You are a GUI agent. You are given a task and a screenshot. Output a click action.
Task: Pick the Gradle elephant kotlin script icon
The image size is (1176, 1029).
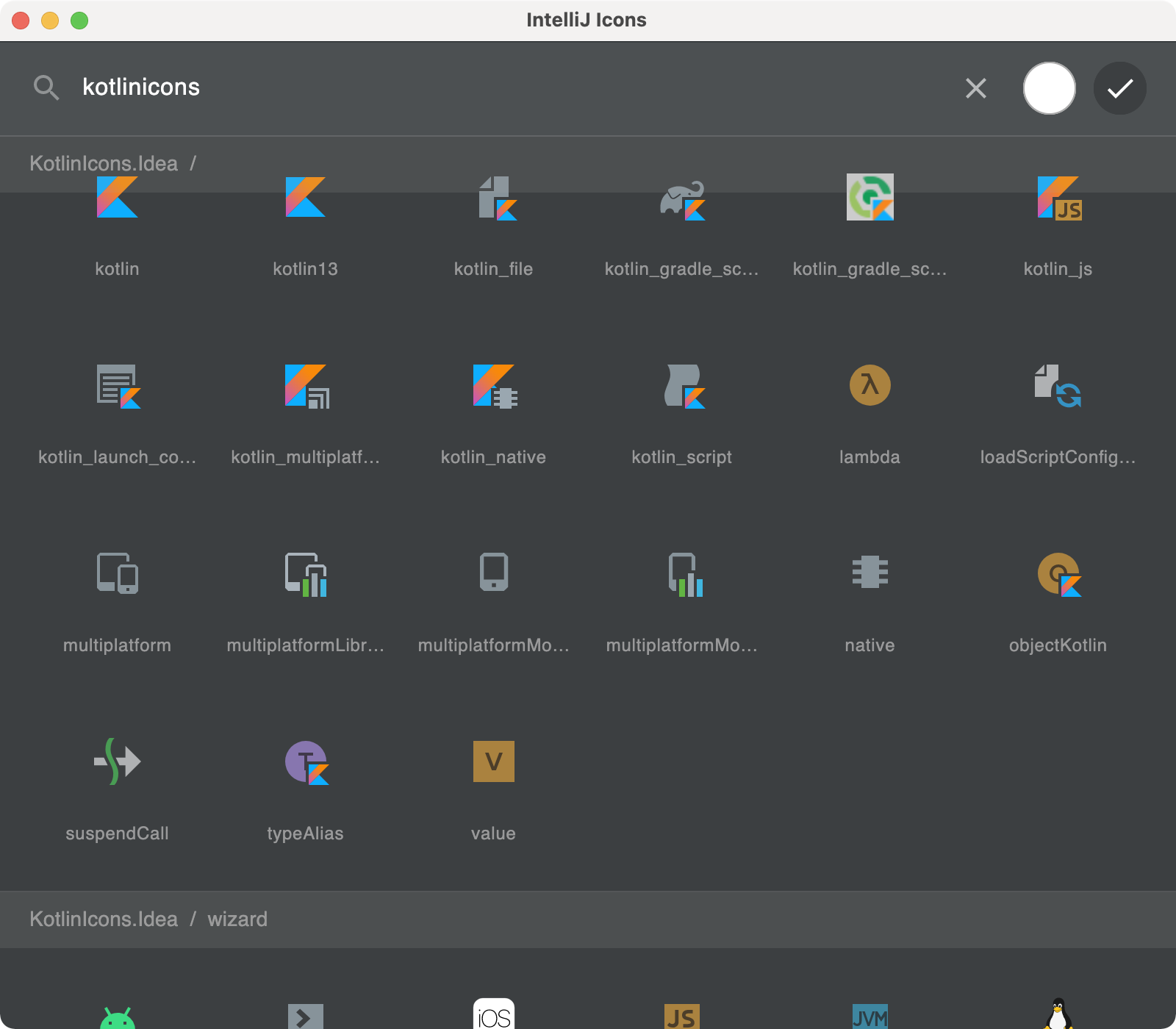tap(683, 200)
